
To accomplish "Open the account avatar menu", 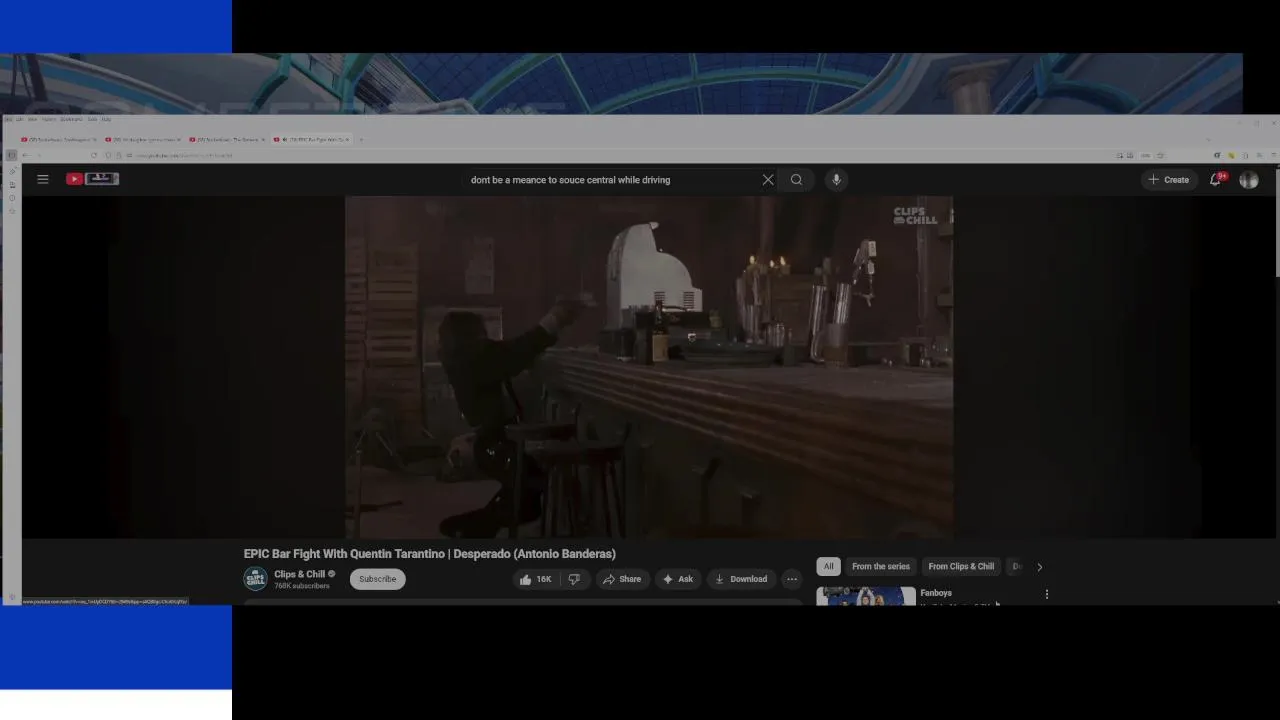I will 1249,180.
